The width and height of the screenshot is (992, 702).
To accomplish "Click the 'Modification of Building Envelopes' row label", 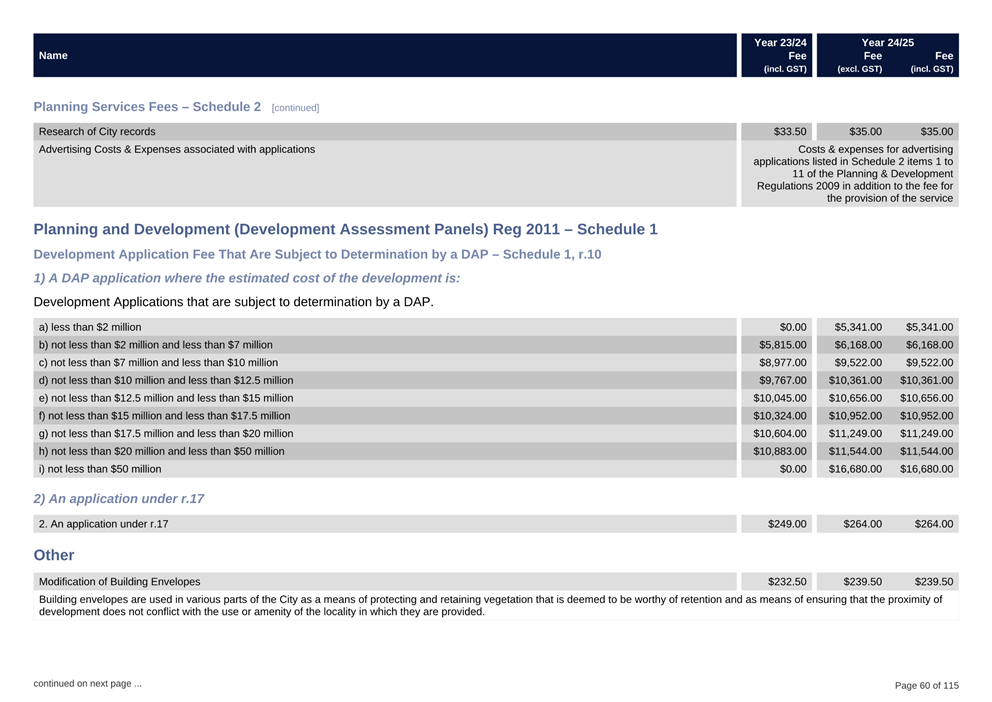I will [119, 581].
